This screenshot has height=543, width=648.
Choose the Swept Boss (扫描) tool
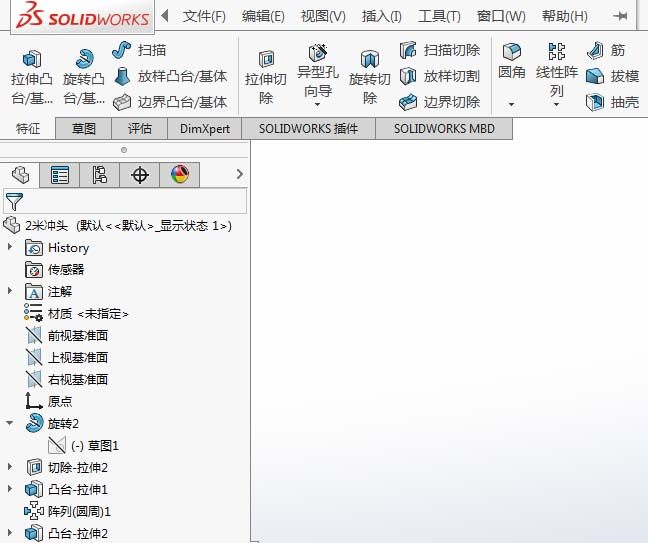click(139, 50)
